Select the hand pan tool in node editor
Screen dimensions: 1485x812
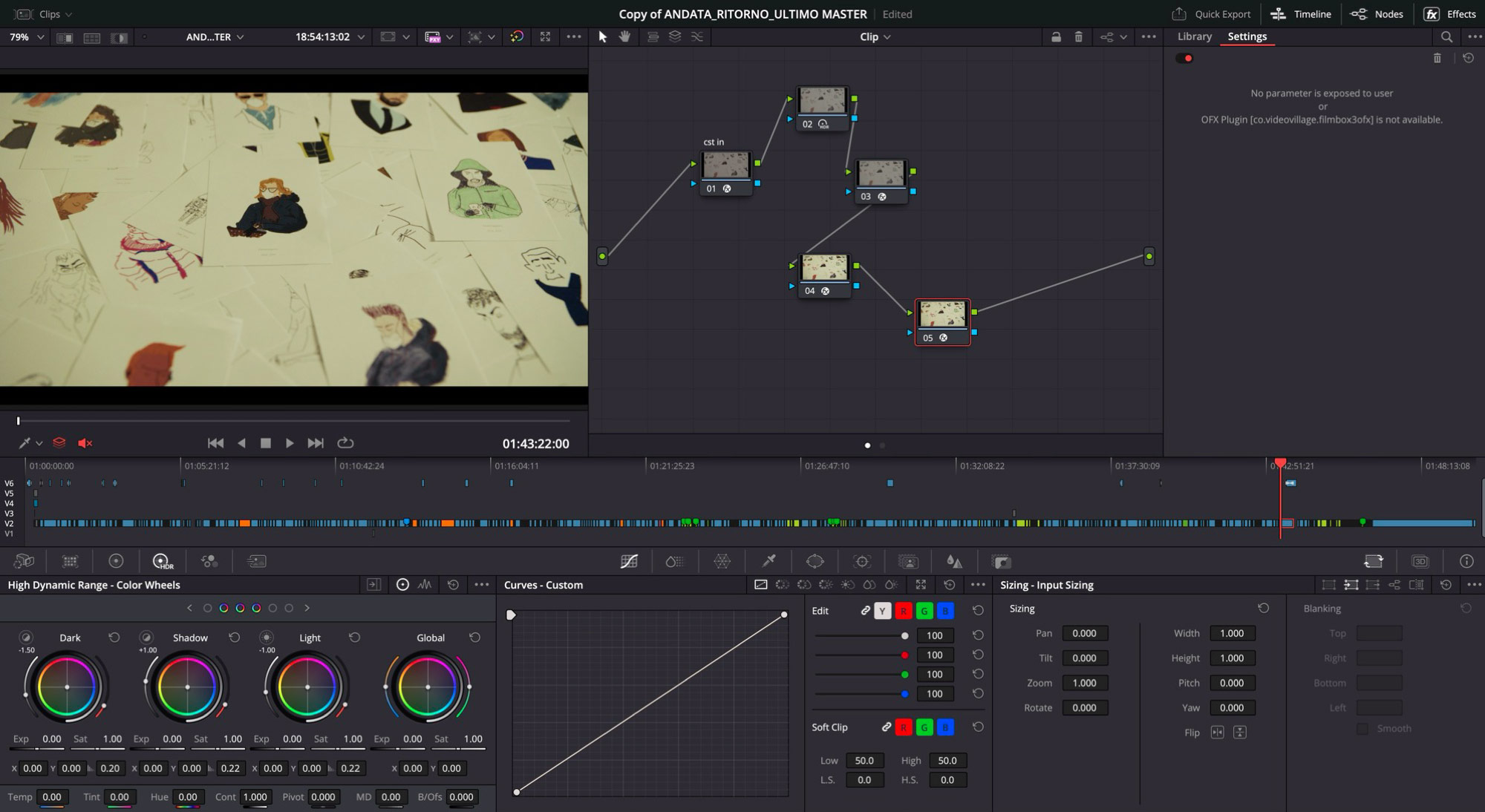click(624, 36)
